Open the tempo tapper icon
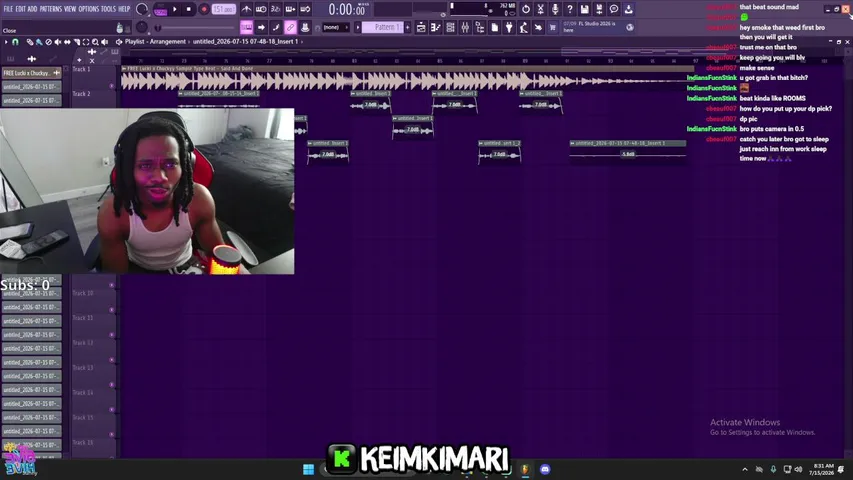 524,27
